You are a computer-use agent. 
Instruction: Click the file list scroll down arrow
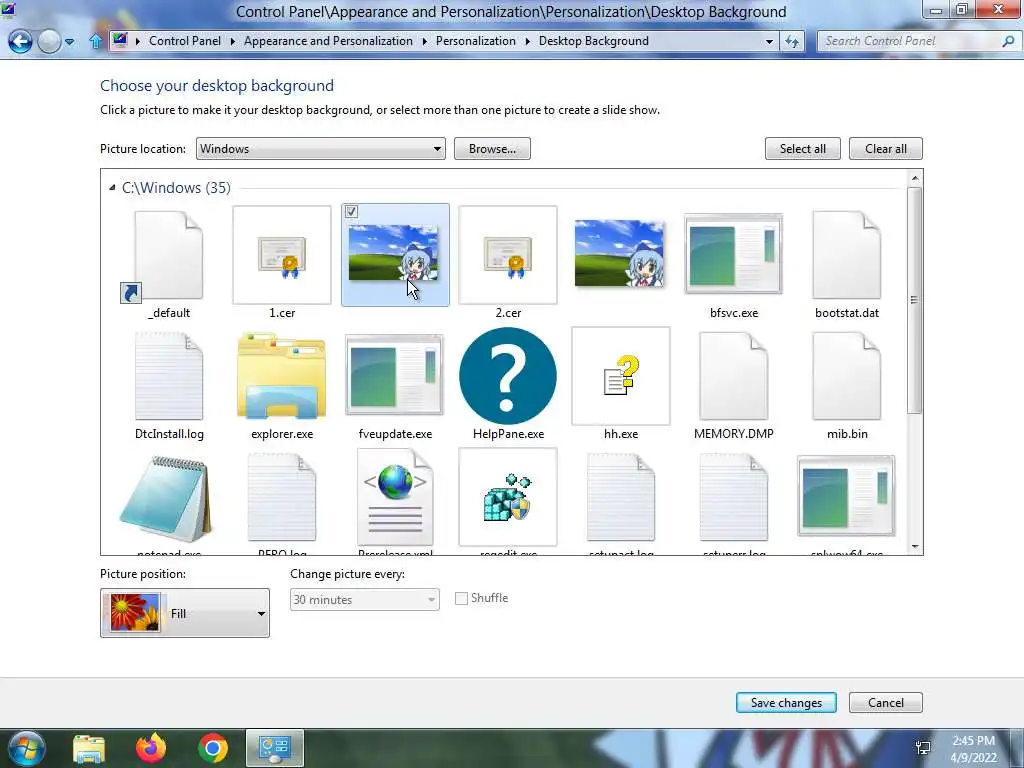(915, 547)
